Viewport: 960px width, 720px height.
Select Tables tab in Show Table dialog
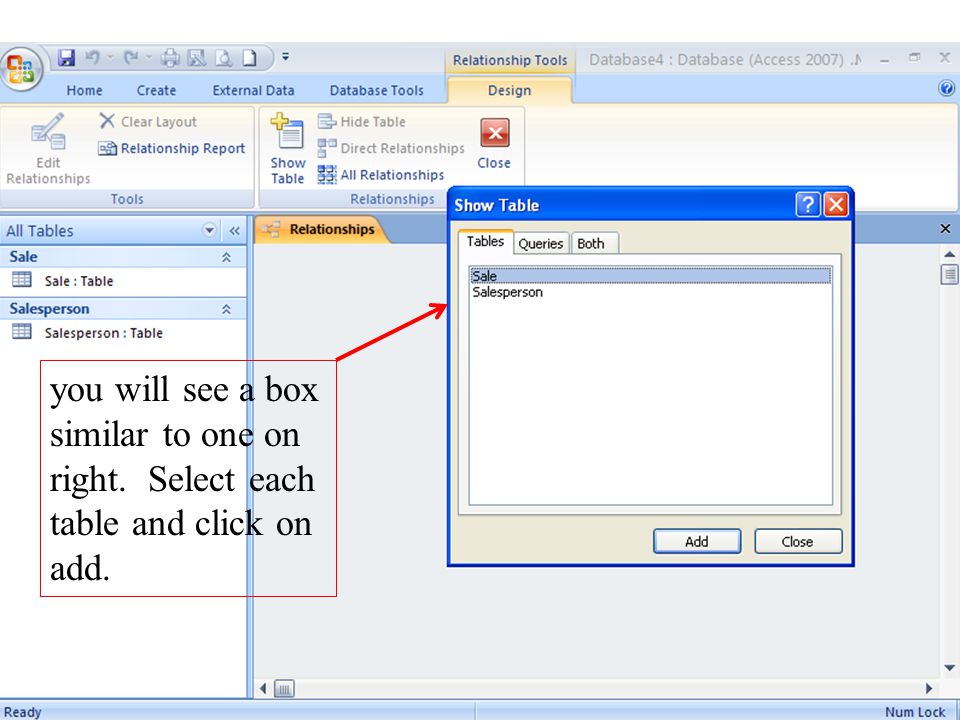486,241
